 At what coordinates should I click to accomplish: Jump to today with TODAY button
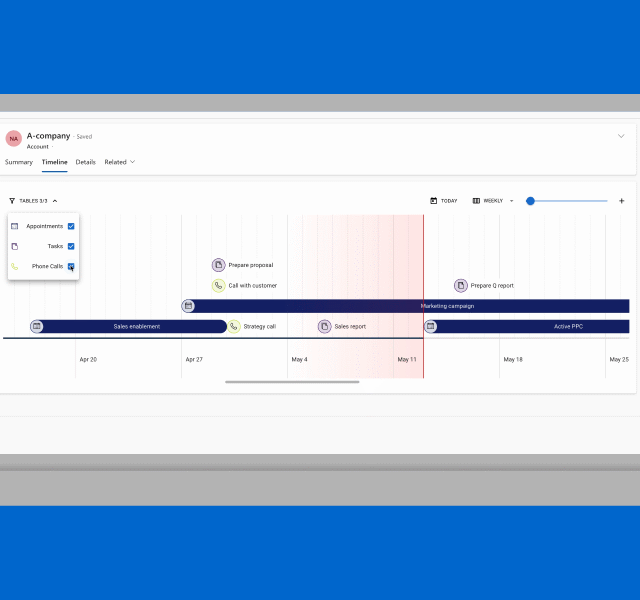pyautogui.click(x=444, y=201)
